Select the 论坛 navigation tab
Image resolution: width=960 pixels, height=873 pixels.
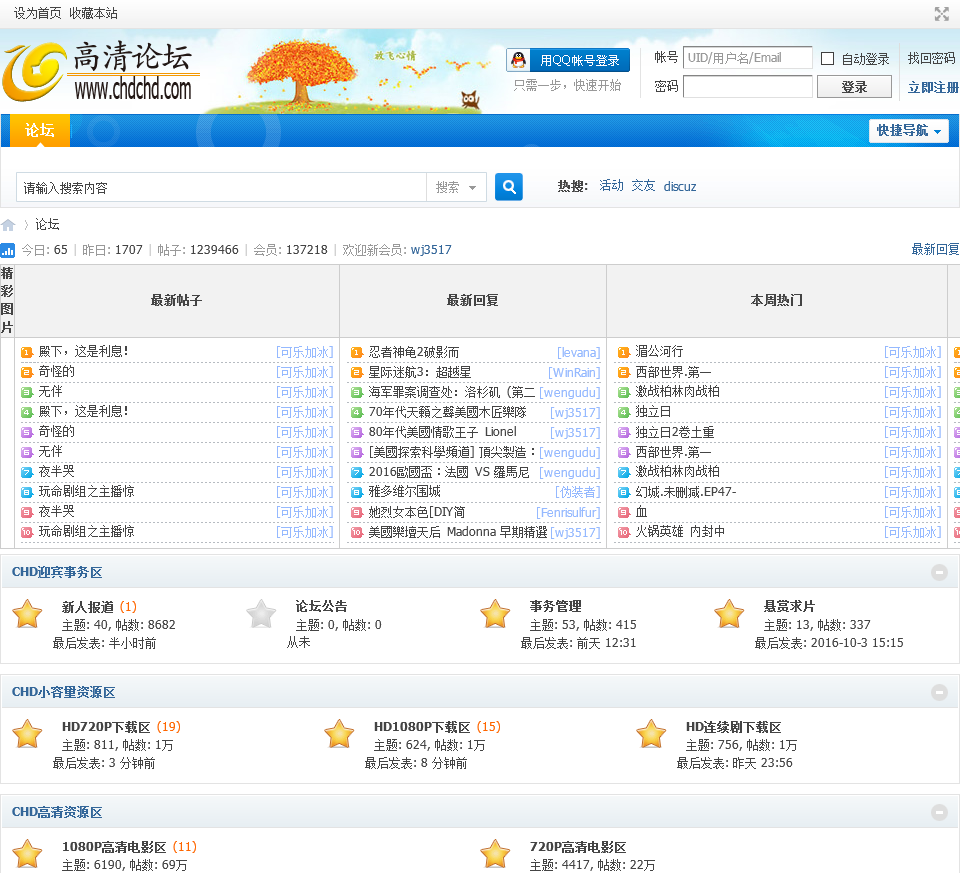pos(40,131)
